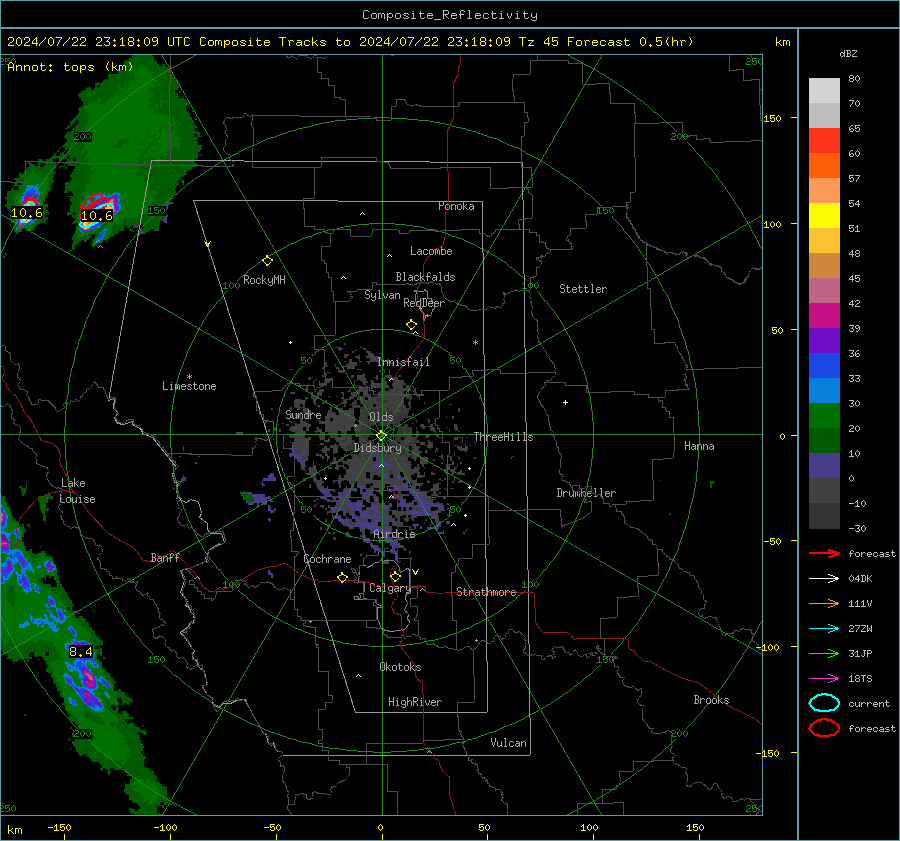Image resolution: width=900 pixels, height=841 pixels.
Task: Select the red 65 dBZ color swatch
Action: (824, 140)
